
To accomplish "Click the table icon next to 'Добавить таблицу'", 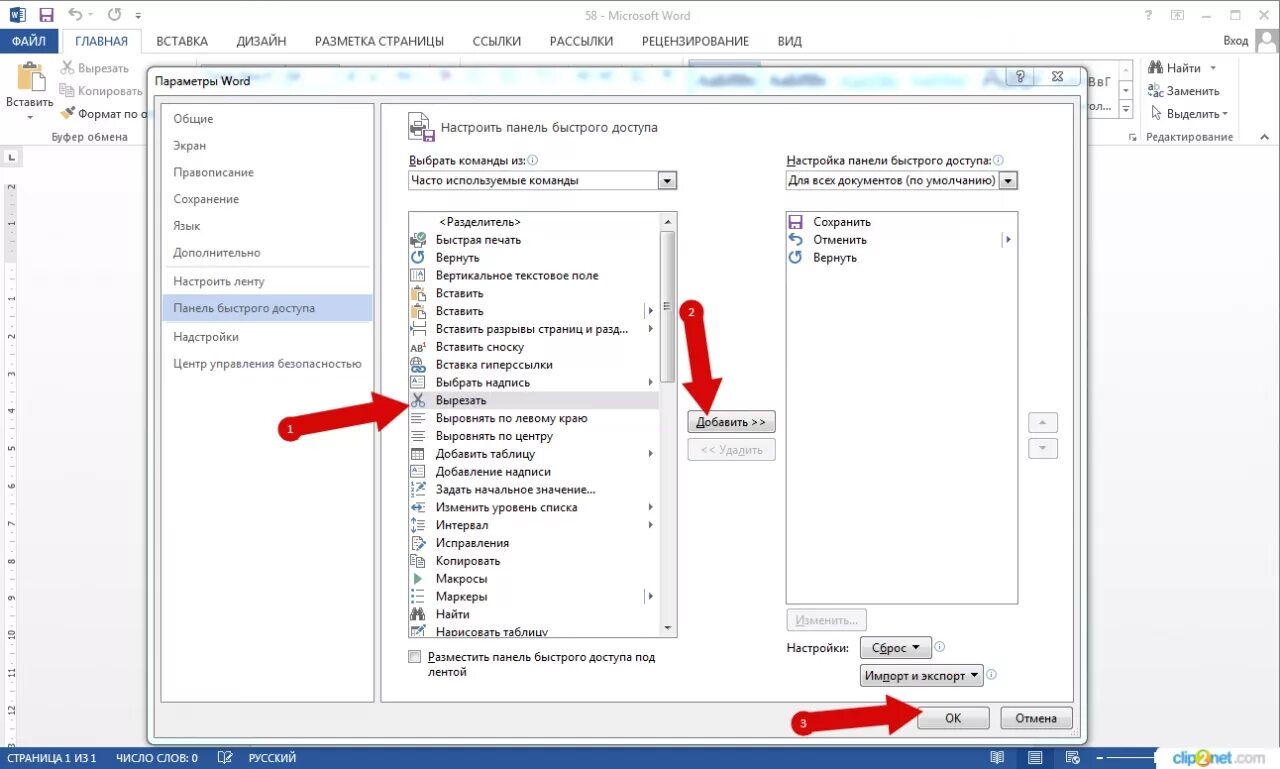I will 418,454.
